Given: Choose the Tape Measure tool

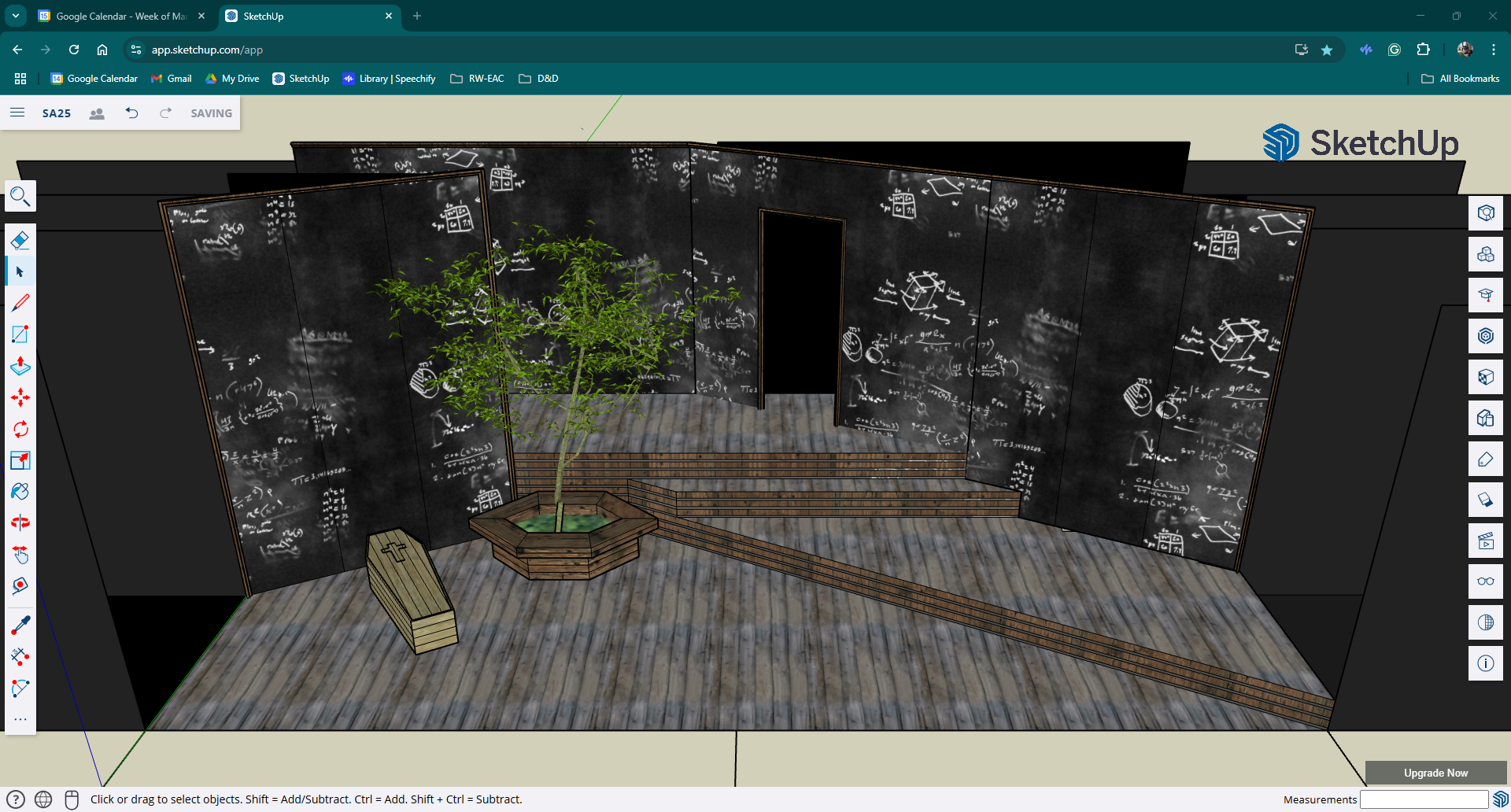Looking at the screenshot, I should pyautogui.click(x=20, y=586).
